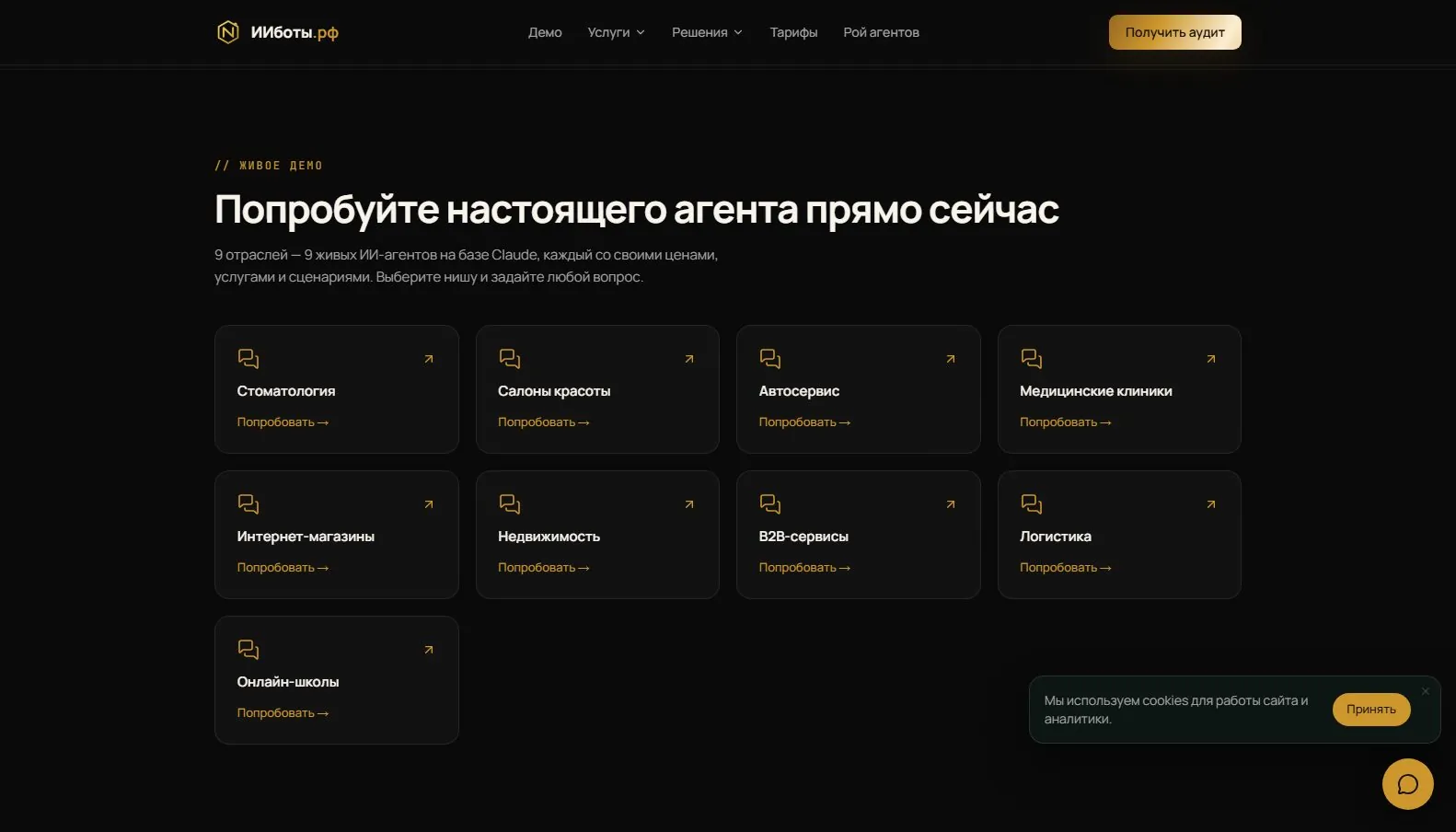Click chat icon on B2B-сервисы card
This screenshot has height=832, width=1456.
770,503
